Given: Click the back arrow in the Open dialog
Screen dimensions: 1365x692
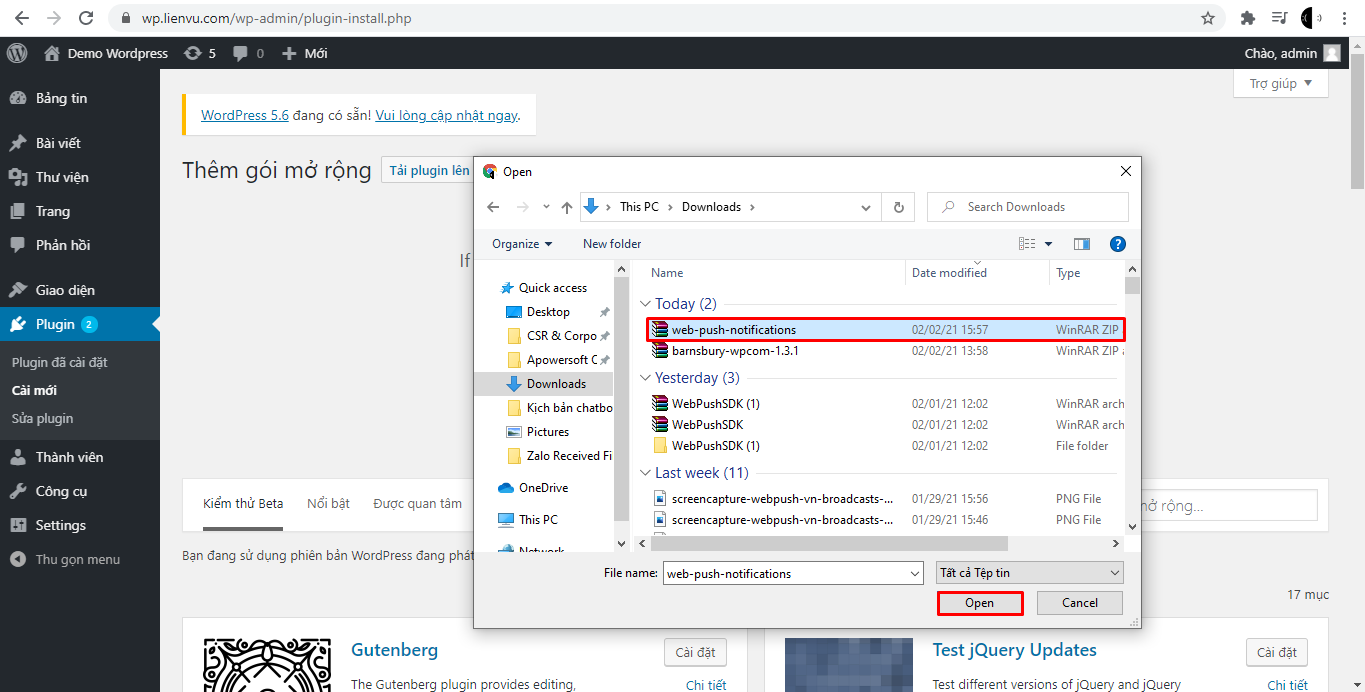Looking at the screenshot, I should click(493, 207).
